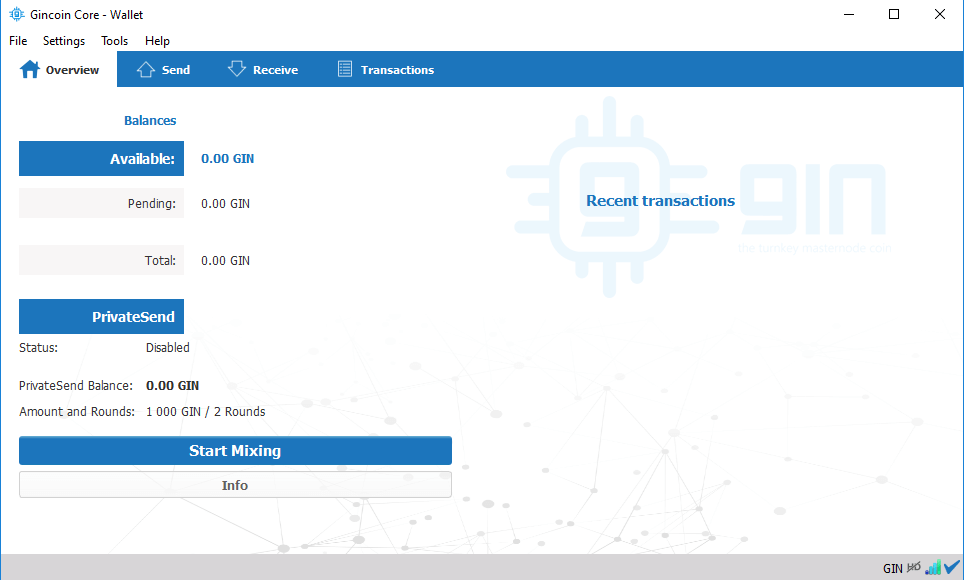The image size is (964, 580).
Task: Click the crossed-out HD wallet indicator
Action: [x=911, y=566]
